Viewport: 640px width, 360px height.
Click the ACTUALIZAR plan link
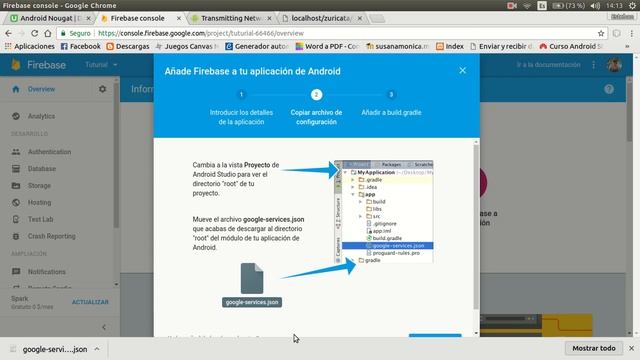click(90, 302)
